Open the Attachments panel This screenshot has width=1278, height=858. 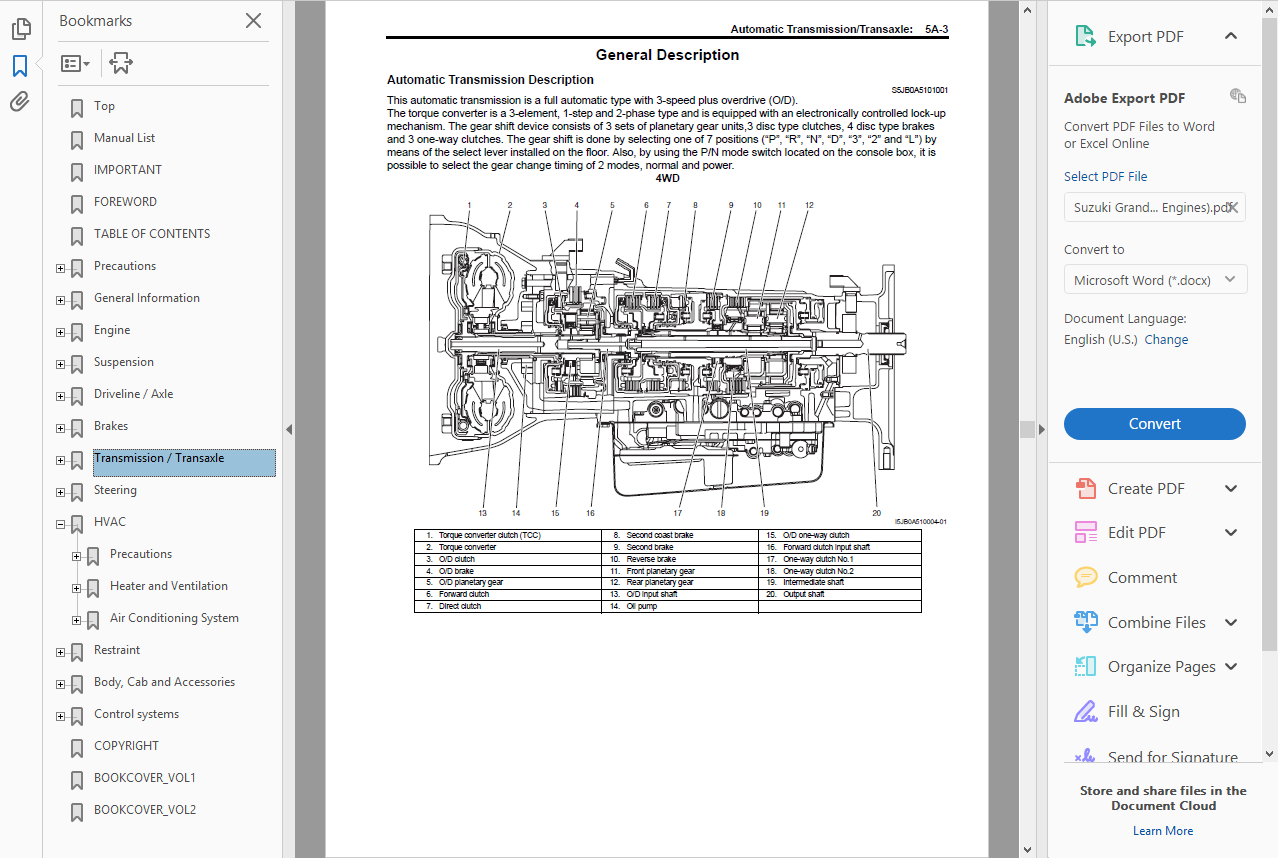click(21, 99)
